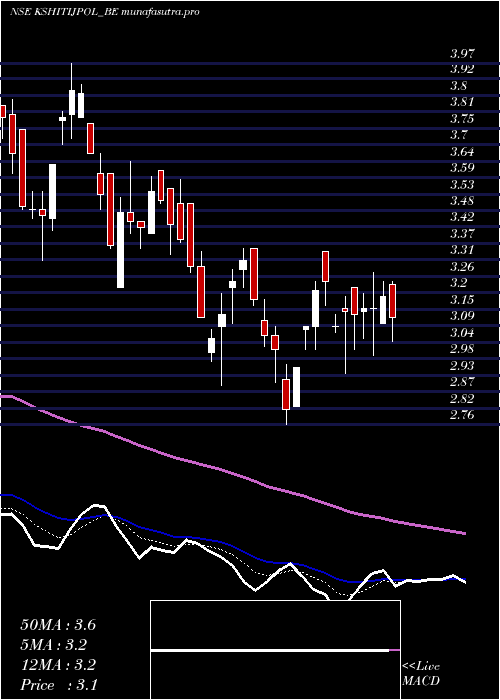Click inside the MACD histogram box

coord(275,650)
